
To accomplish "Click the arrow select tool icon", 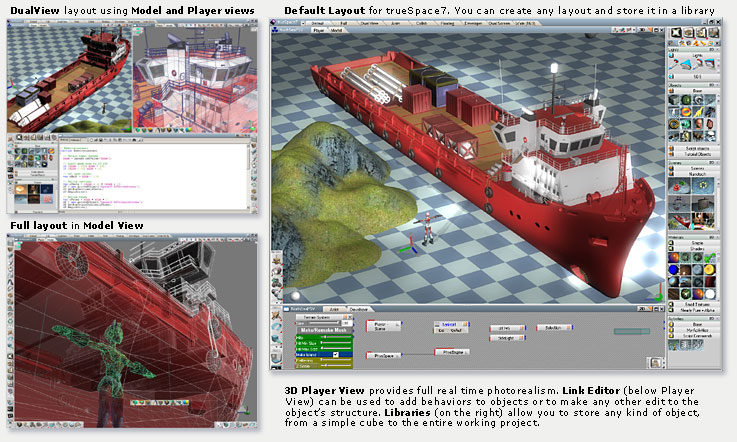I will coord(677,32).
